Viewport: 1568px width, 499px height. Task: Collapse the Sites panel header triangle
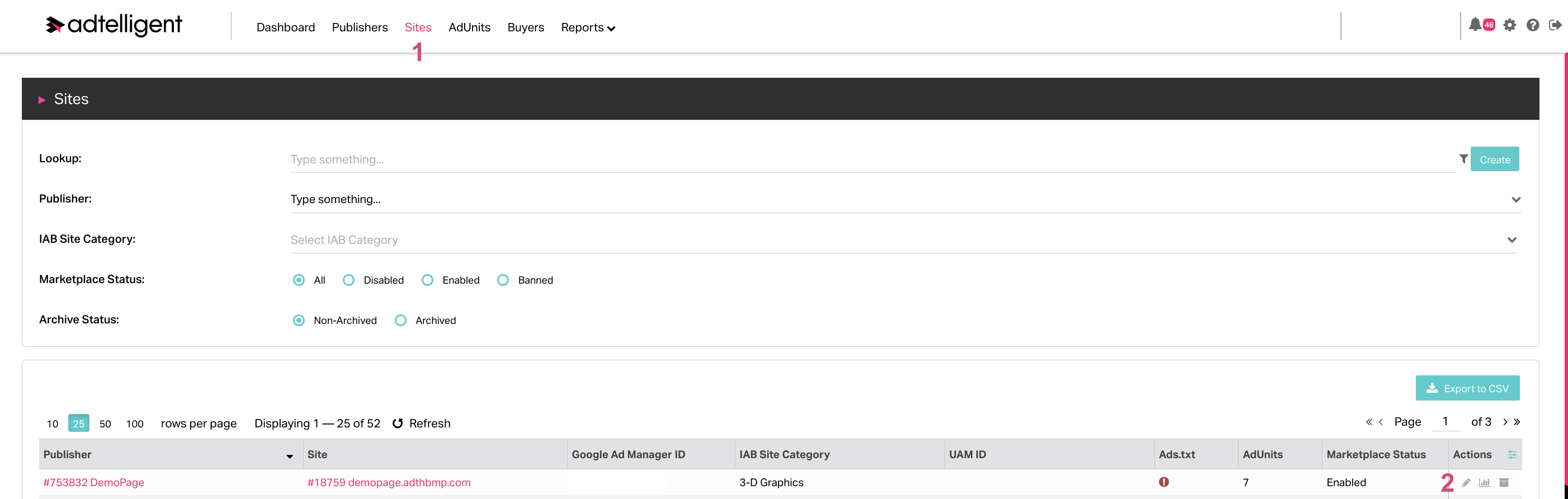pos(42,100)
